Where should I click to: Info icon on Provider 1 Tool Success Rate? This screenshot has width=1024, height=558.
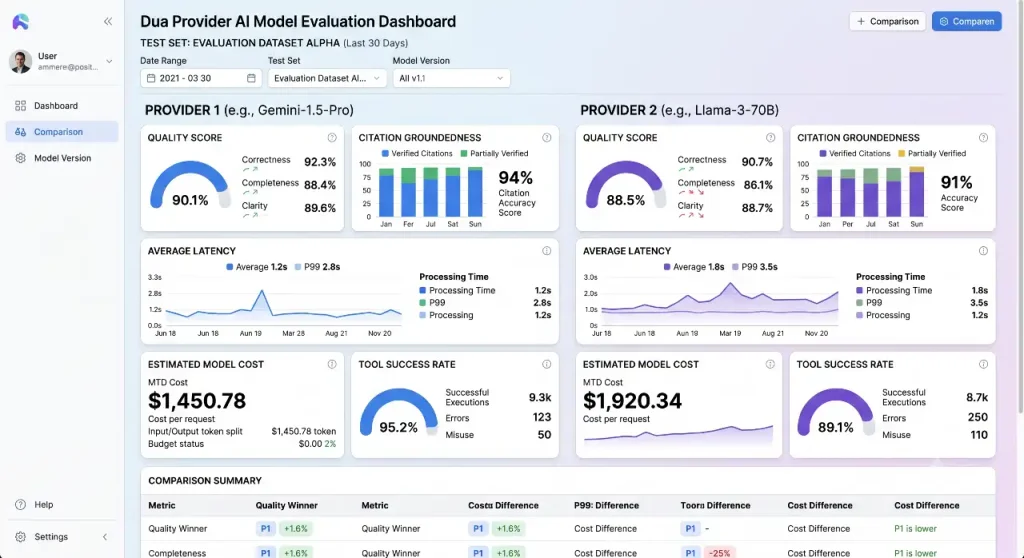pos(547,365)
